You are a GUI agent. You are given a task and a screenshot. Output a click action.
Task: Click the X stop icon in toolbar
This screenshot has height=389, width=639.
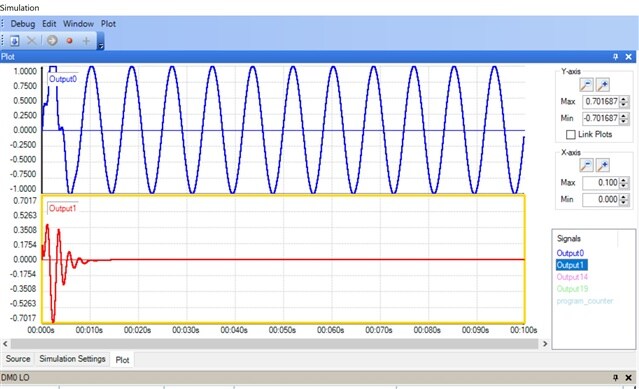[x=31, y=40]
